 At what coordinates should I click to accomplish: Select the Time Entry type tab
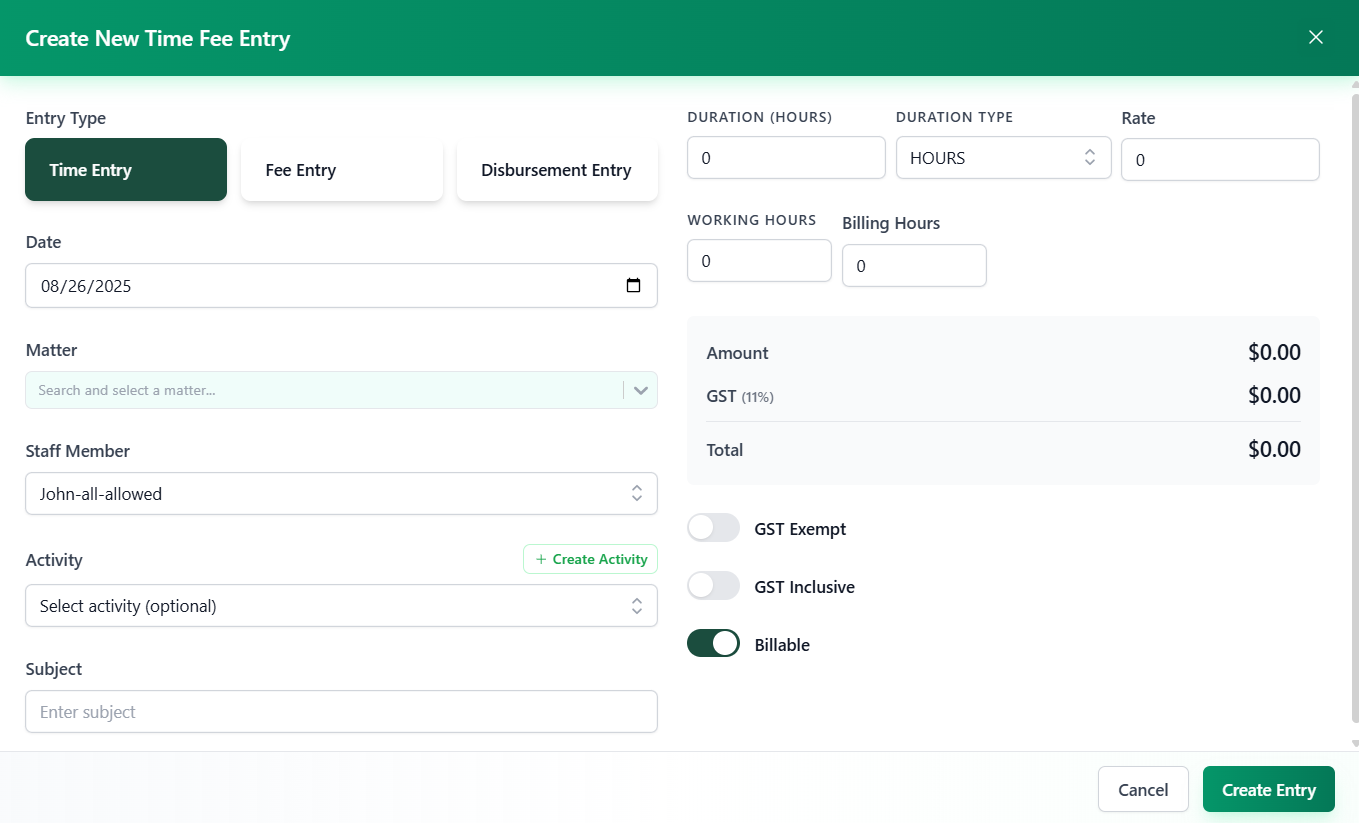coord(126,170)
